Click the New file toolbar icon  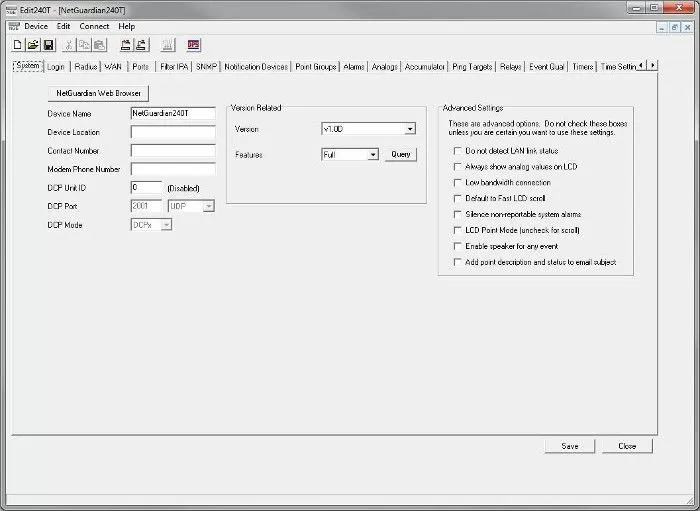coord(17,45)
